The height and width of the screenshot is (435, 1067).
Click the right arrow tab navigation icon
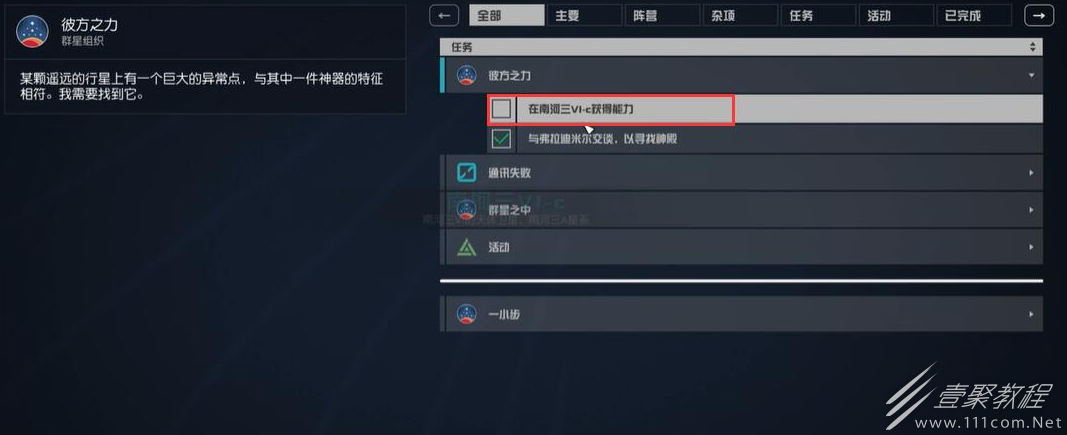[x=1038, y=15]
